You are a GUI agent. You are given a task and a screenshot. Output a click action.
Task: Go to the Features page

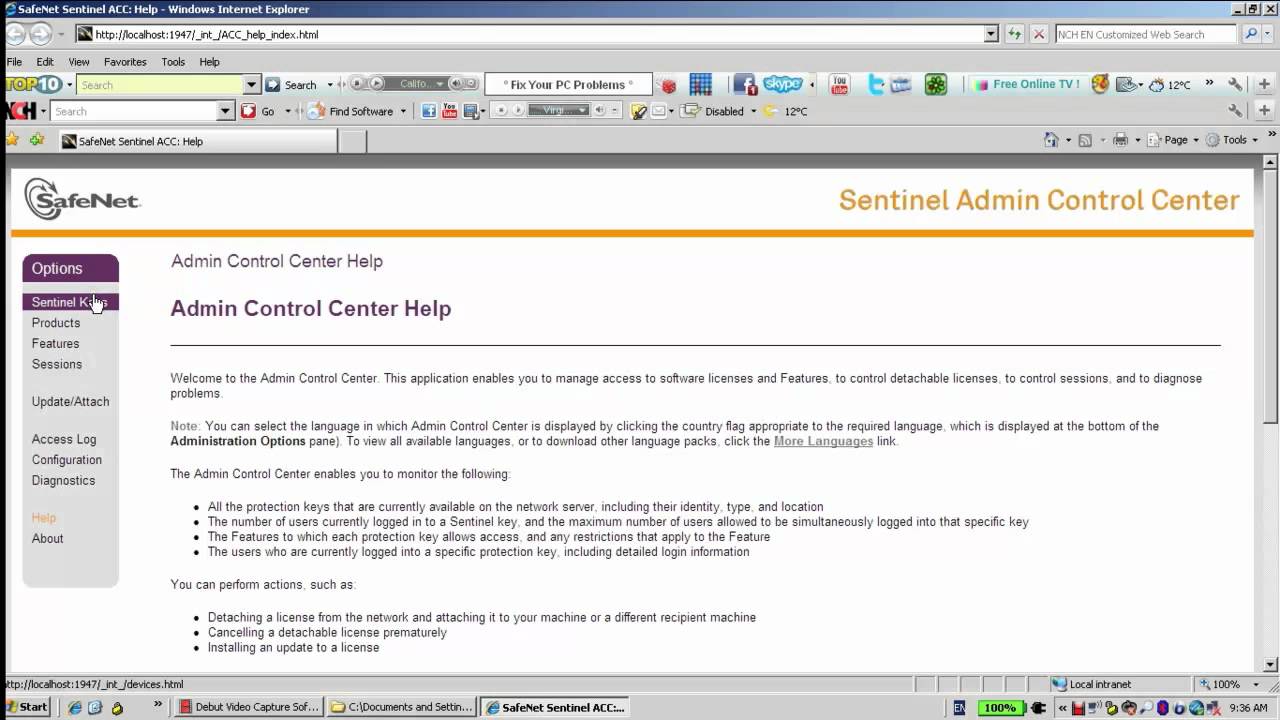55,344
